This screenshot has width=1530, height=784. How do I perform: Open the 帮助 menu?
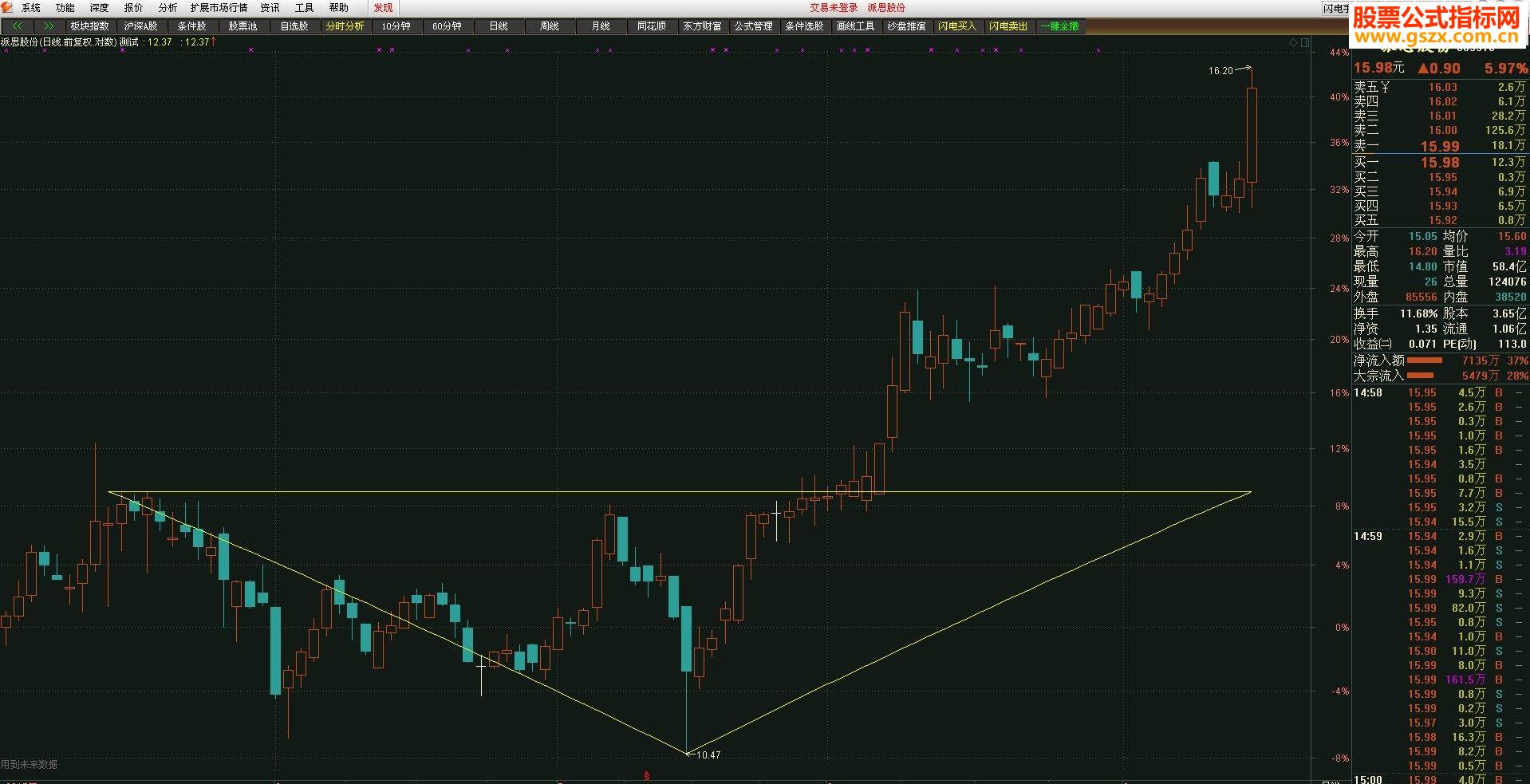pyautogui.click(x=338, y=8)
